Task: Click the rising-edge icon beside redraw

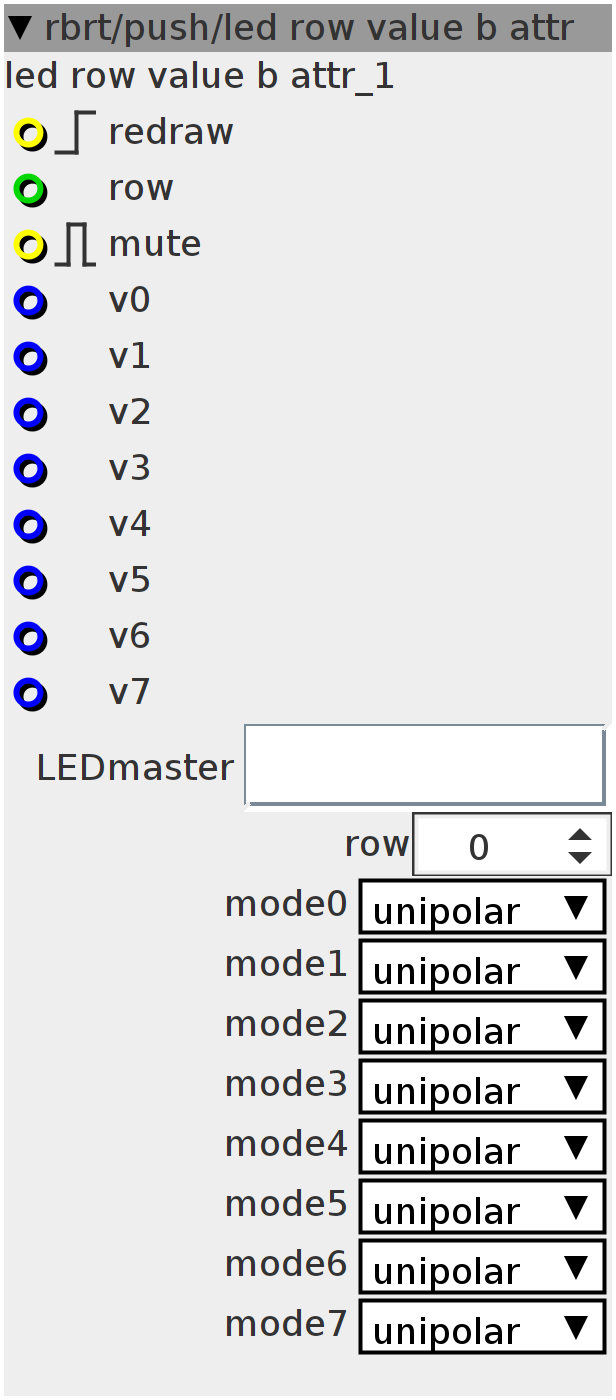Action: click(x=75, y=133)
